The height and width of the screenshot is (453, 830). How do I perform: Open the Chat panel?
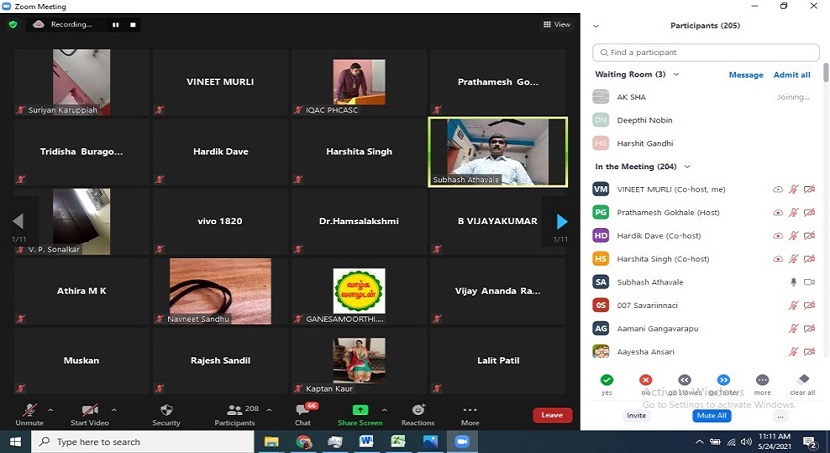tap(302, 411)
